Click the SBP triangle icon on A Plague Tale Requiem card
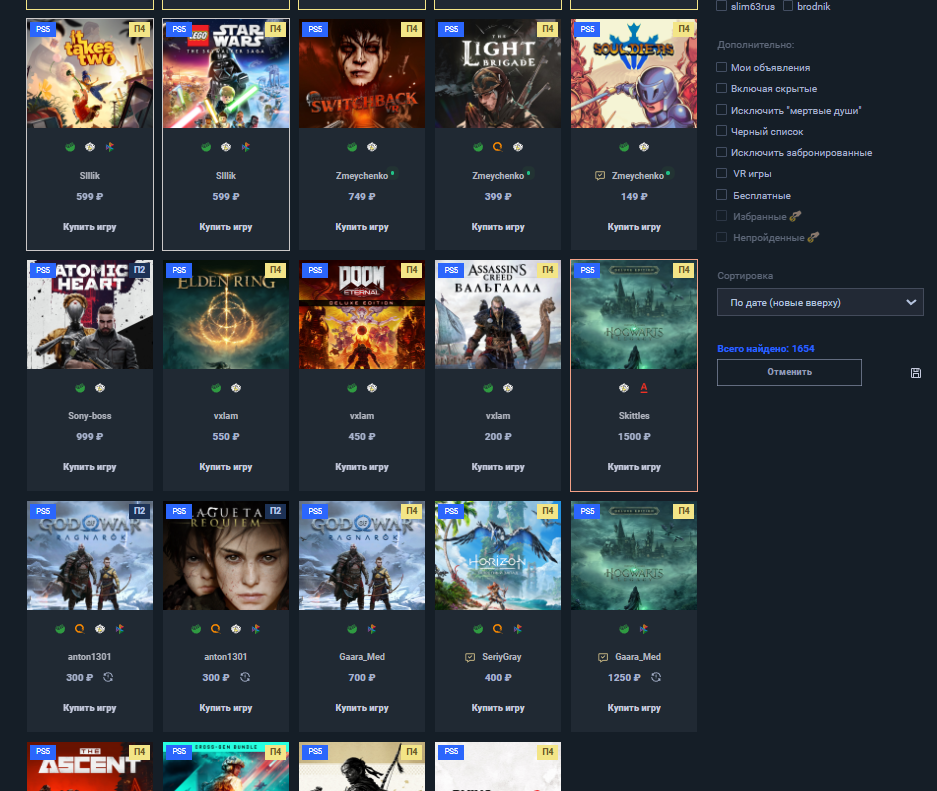The image size is (937, 791). click(256, 628)
